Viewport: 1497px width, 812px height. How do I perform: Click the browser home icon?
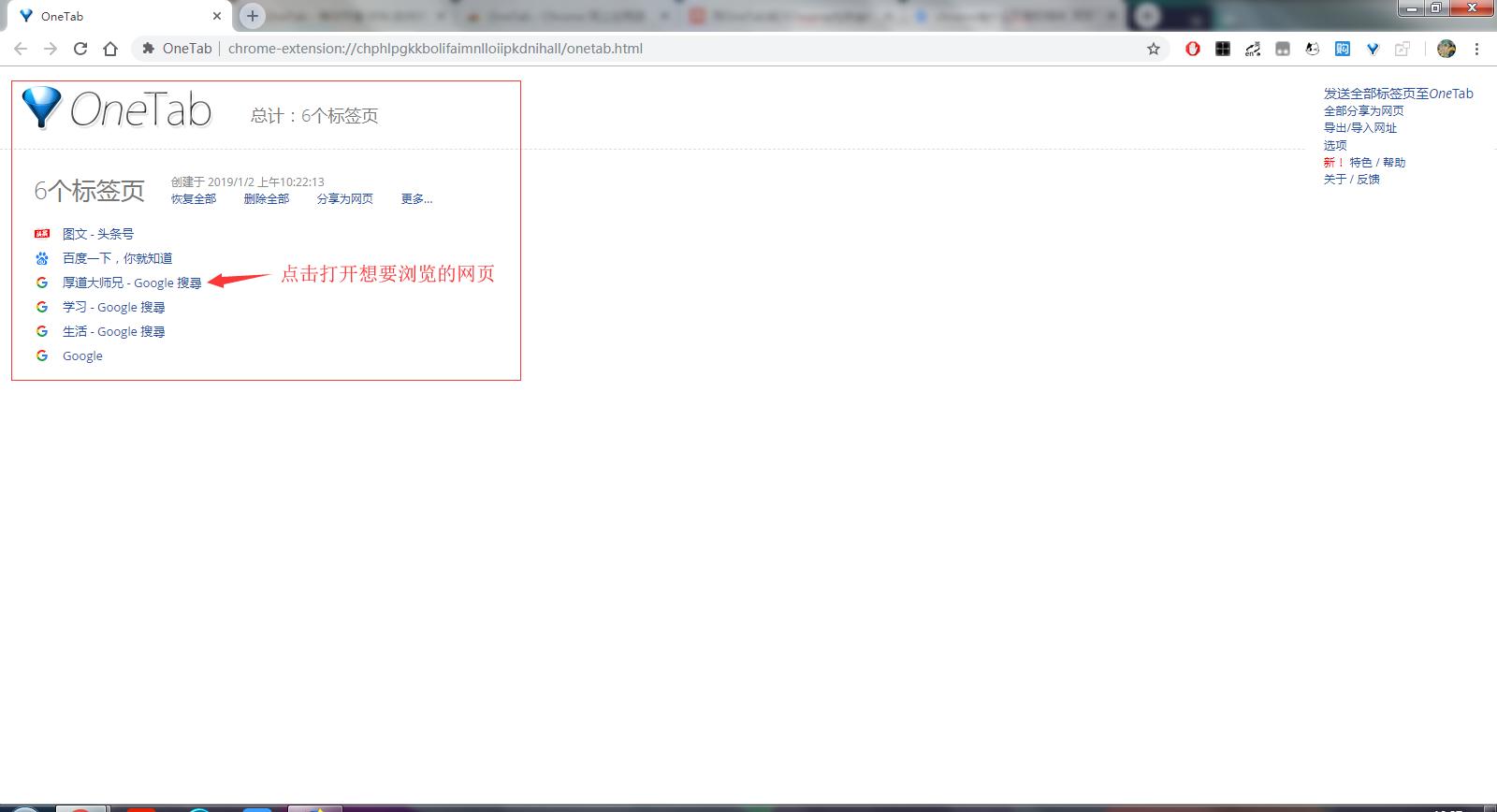[x=110, y=49]
